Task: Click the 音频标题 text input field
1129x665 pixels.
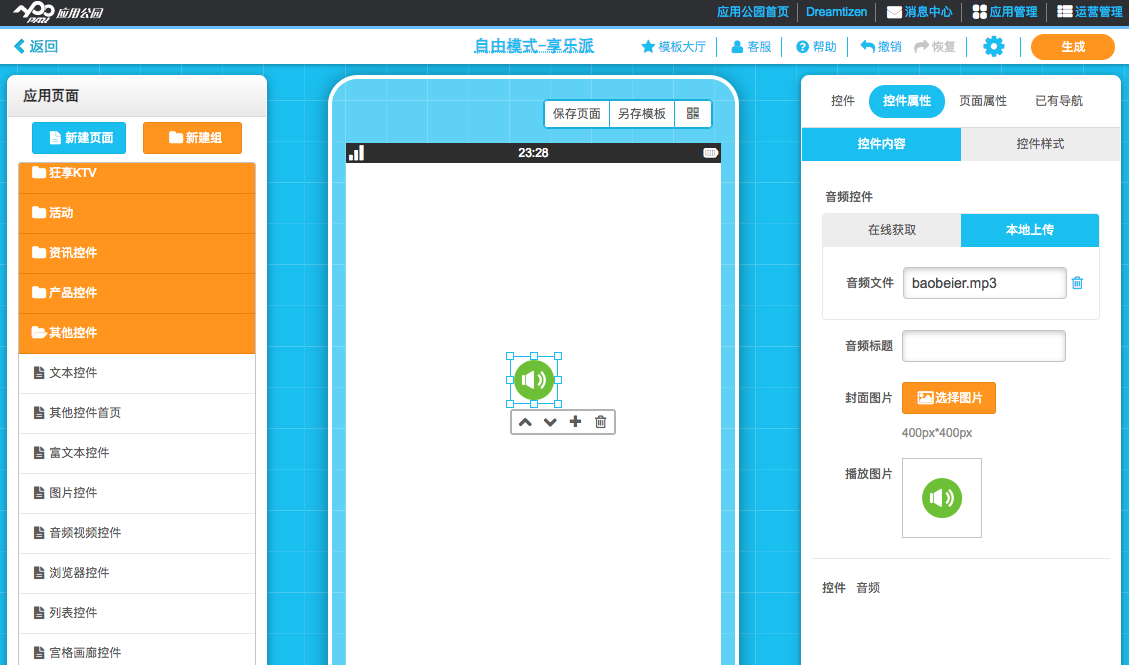Action: coord(983,346)
